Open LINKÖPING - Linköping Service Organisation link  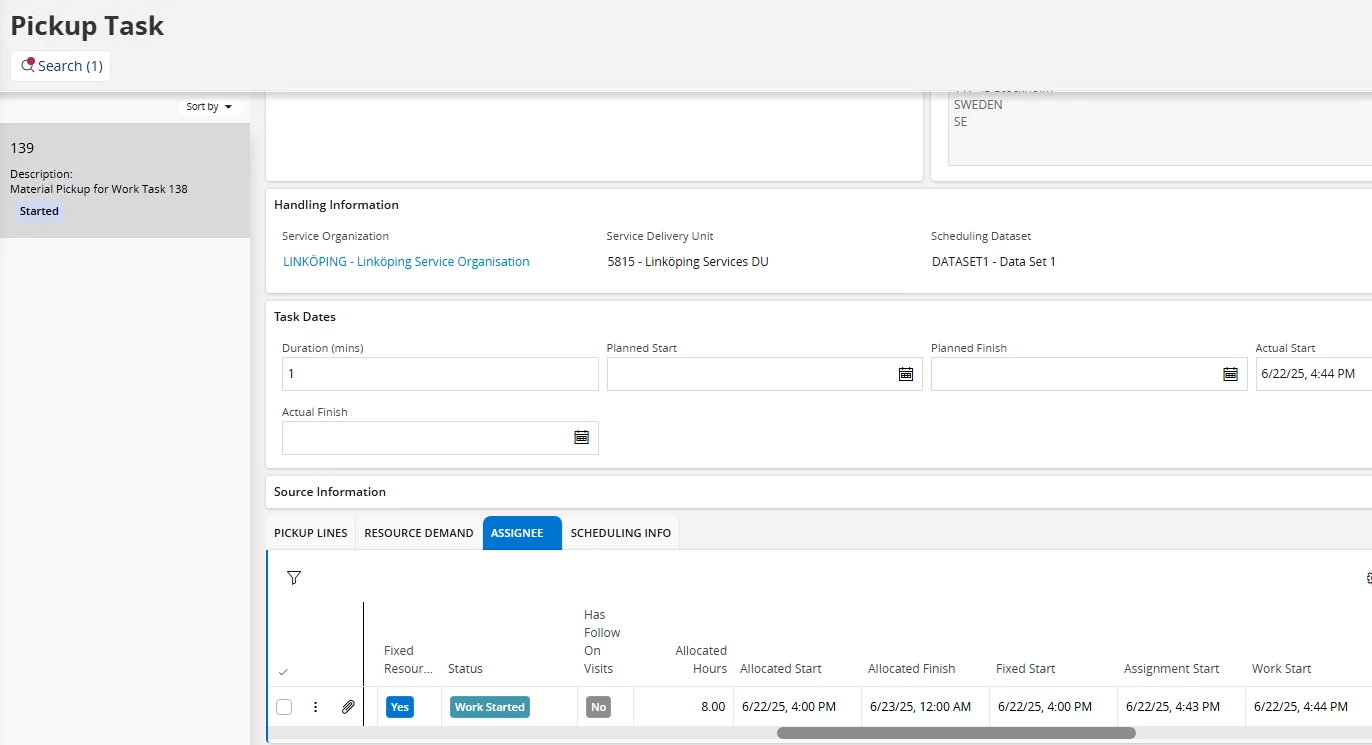[406, 262]
